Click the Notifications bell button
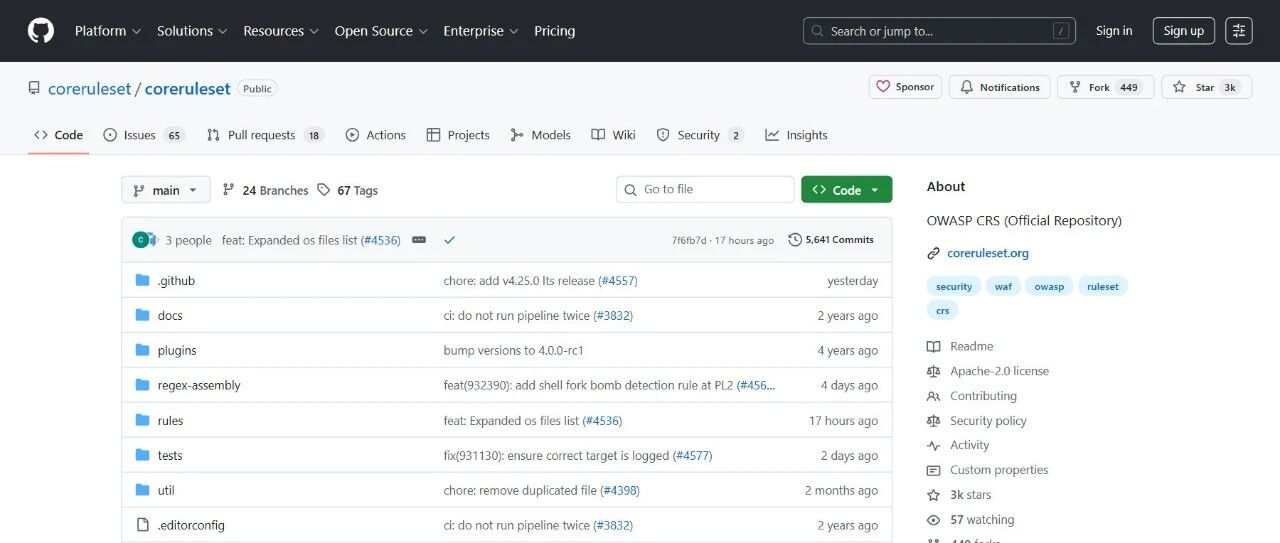This screenshot has height=543, width=1280. pyautogui.click(x=1000, y=87)
